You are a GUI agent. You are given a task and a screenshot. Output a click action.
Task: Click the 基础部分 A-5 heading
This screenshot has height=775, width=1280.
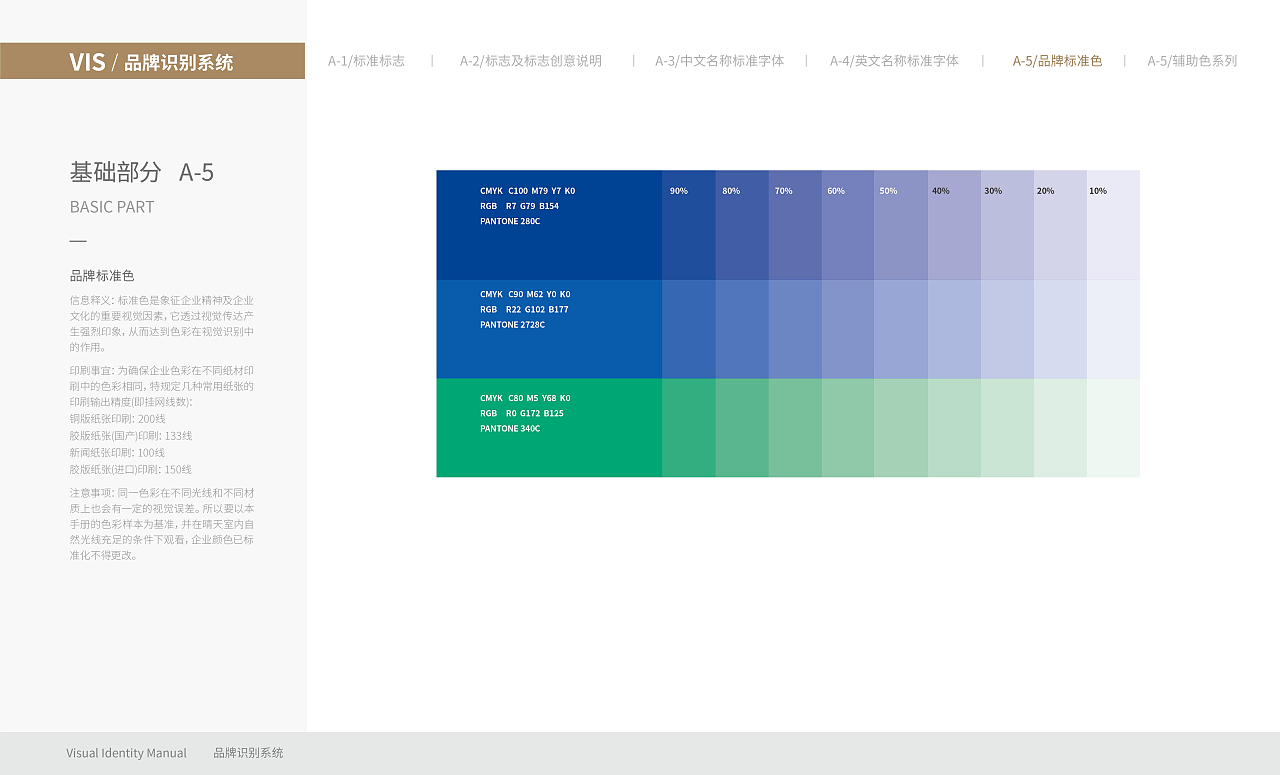pos(142,172)
